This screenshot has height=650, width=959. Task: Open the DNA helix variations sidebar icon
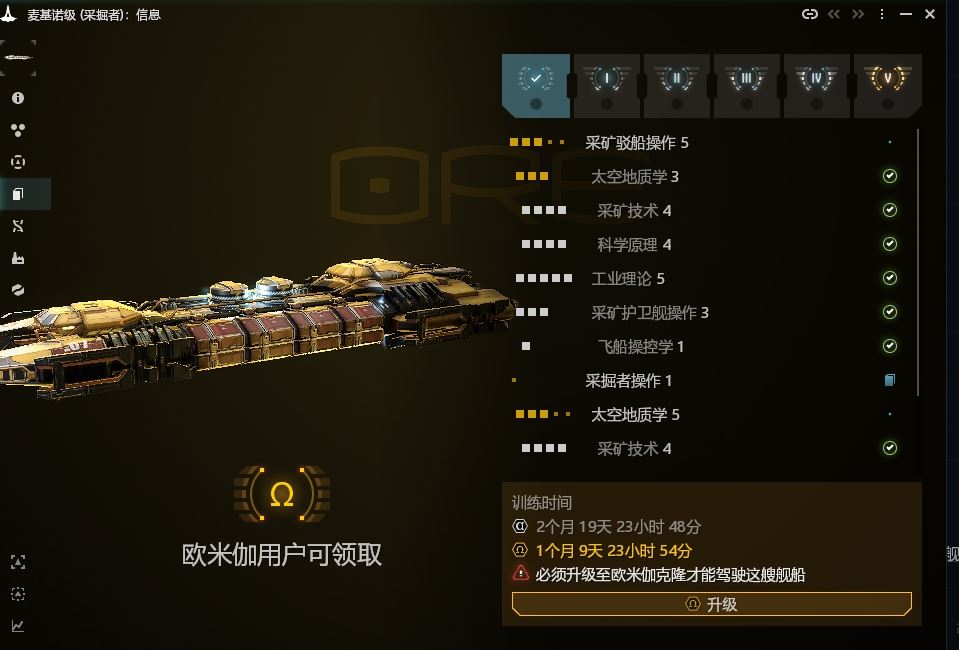[x=18, y=226]
